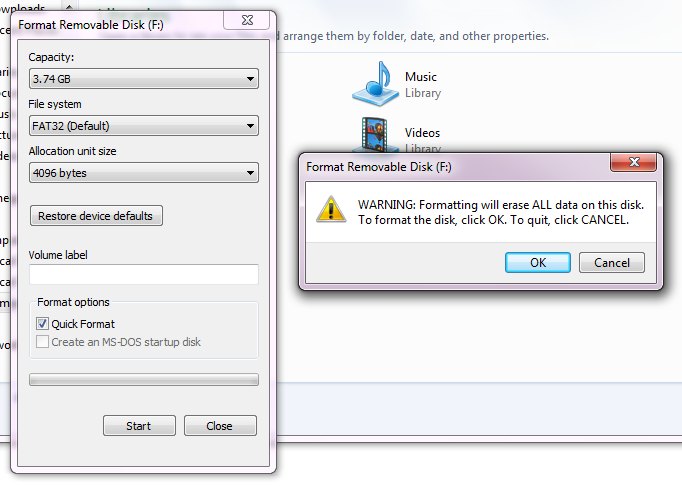Image resolution: width=682 pixels, height=486 pixels.
Task: Open the Allocation unit size dropdown
Action: [143, 173]
